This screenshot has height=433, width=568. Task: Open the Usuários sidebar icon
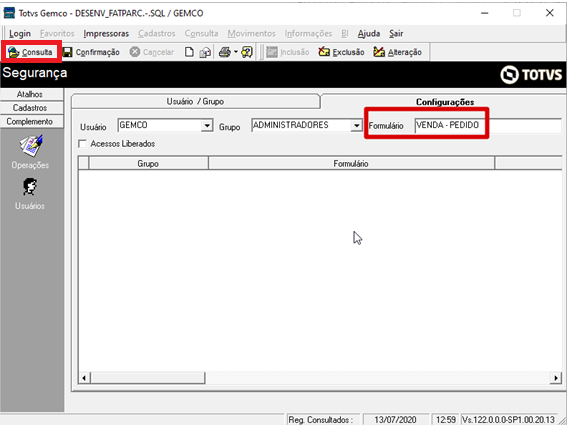[x=30, y=194]
